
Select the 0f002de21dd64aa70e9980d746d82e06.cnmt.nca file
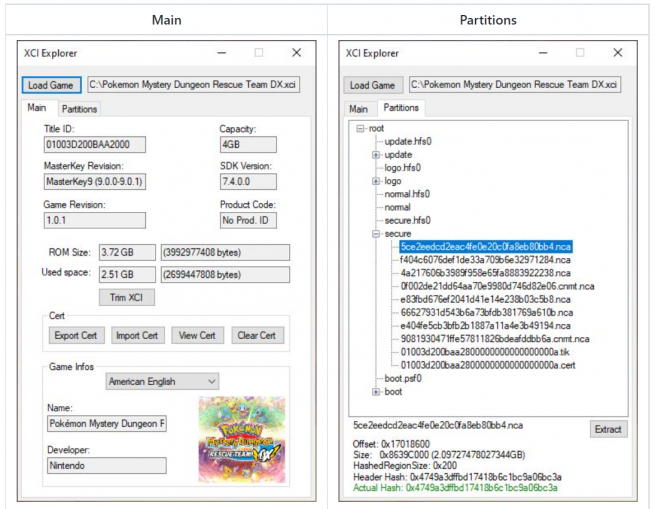pyautogui.click(x=497, y=286)
